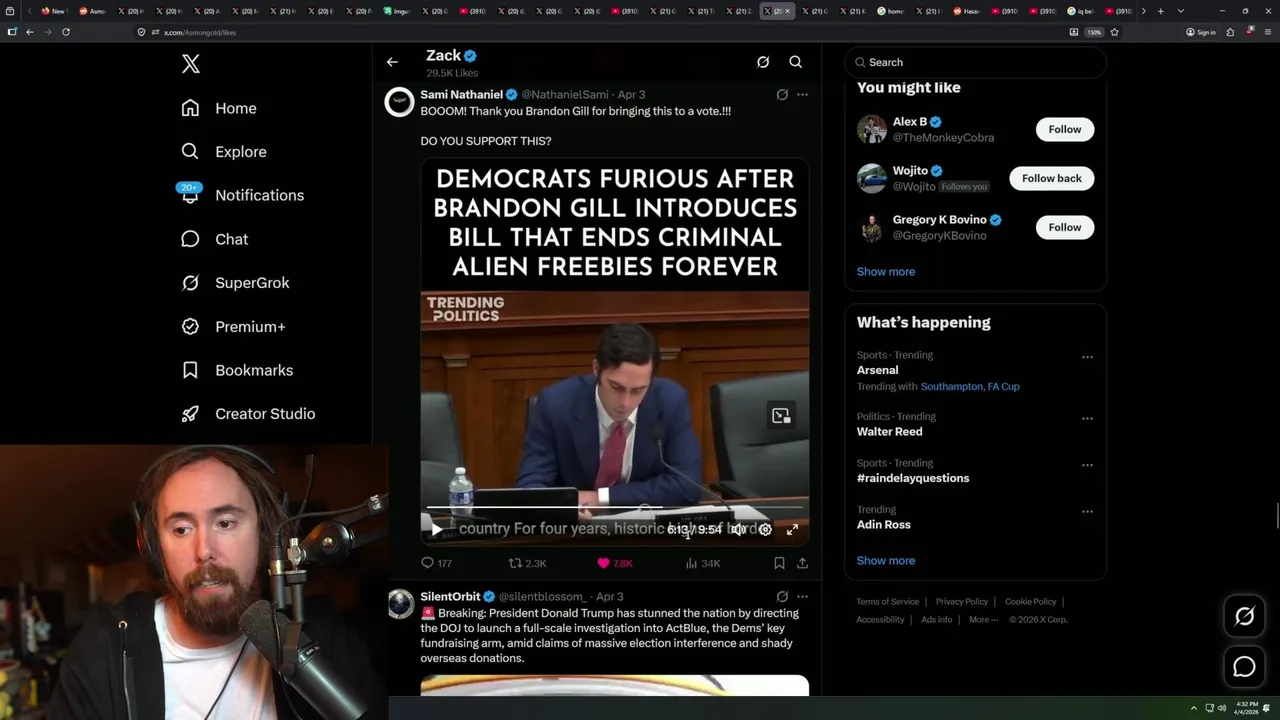
Task: Click the Bookmarks bookmark icon
Action: [190, 370]
